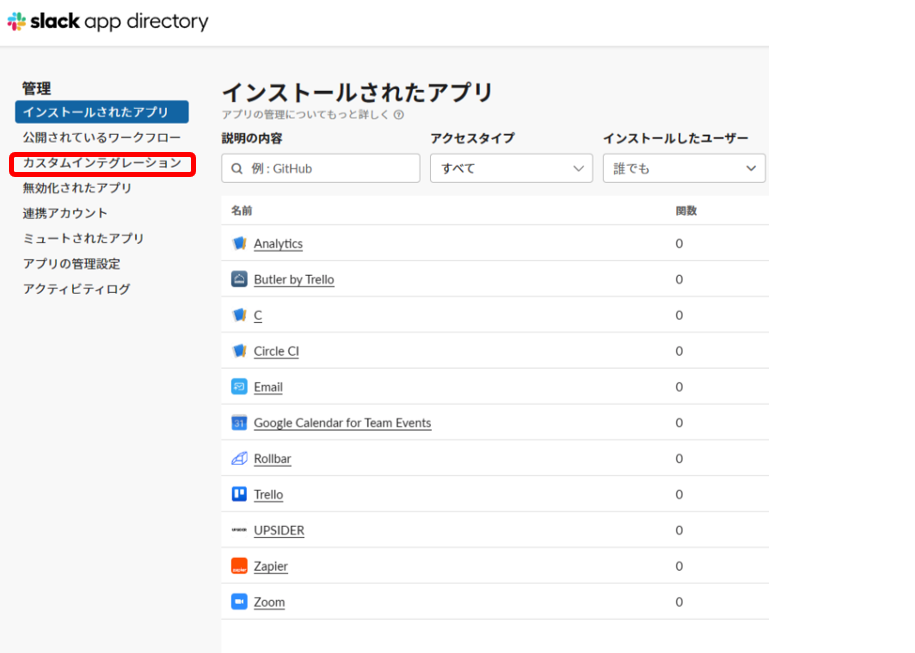The width and height of the screenshot is (915, 653).
Task: Click the slack app directory title
Action: click(x=119, y=22)
